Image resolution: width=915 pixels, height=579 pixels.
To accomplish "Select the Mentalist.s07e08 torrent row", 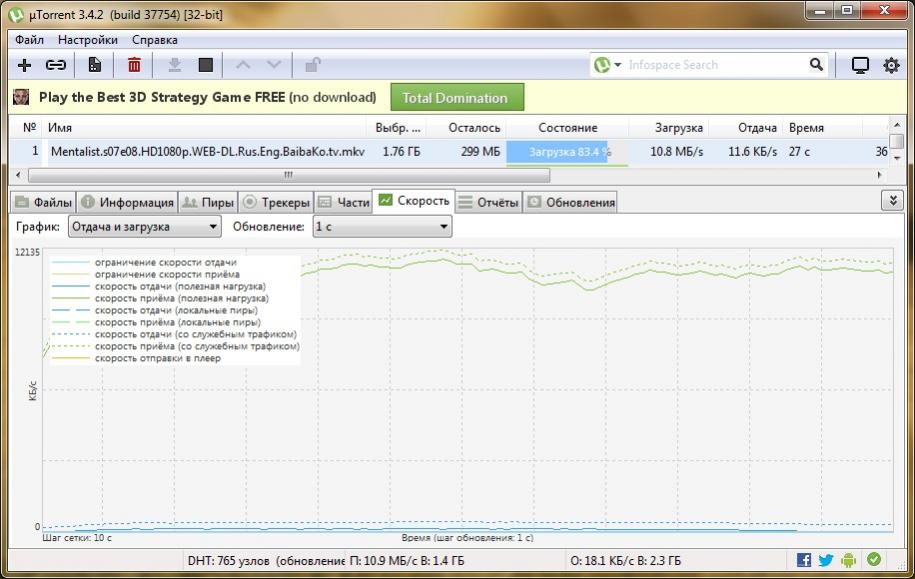I will (x=449, y=152).
